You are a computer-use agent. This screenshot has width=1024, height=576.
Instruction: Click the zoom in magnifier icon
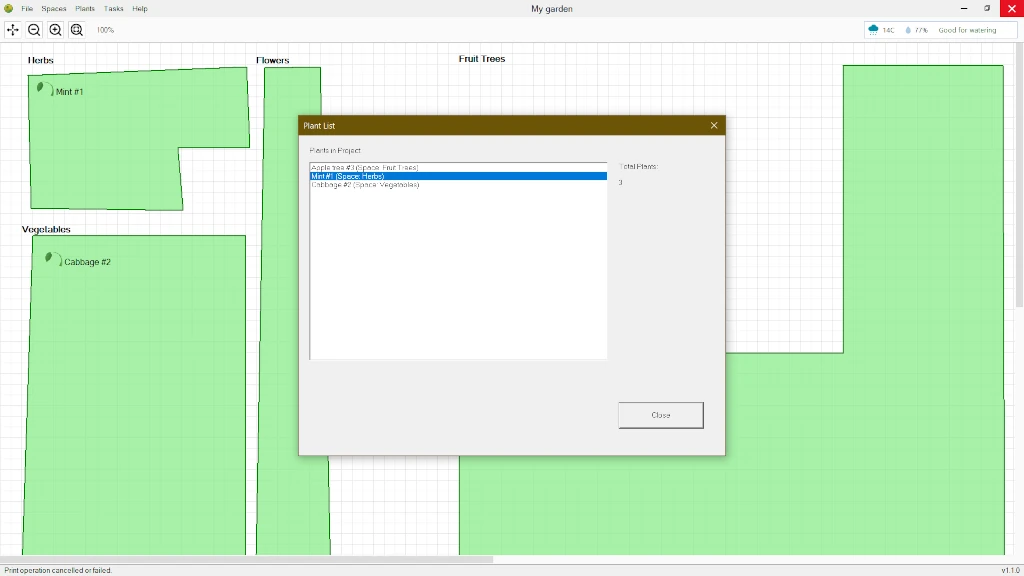55,30
